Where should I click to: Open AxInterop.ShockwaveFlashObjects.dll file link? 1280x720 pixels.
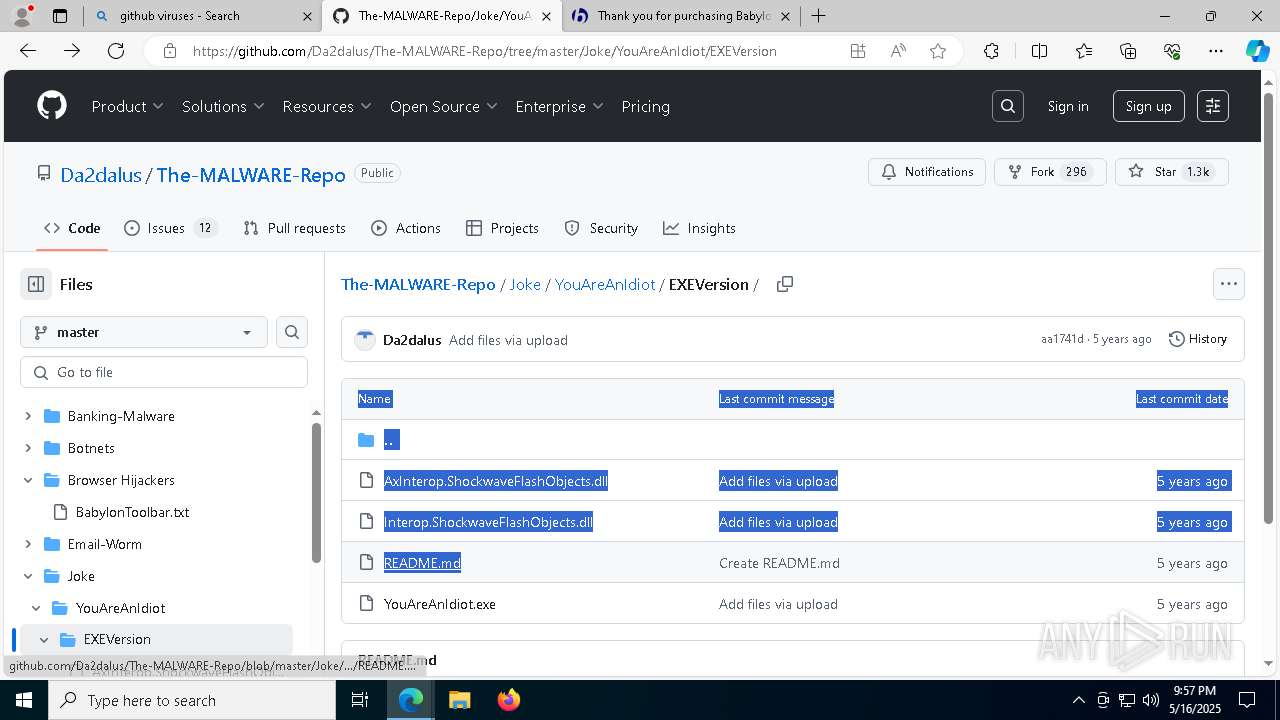[496, 481]
